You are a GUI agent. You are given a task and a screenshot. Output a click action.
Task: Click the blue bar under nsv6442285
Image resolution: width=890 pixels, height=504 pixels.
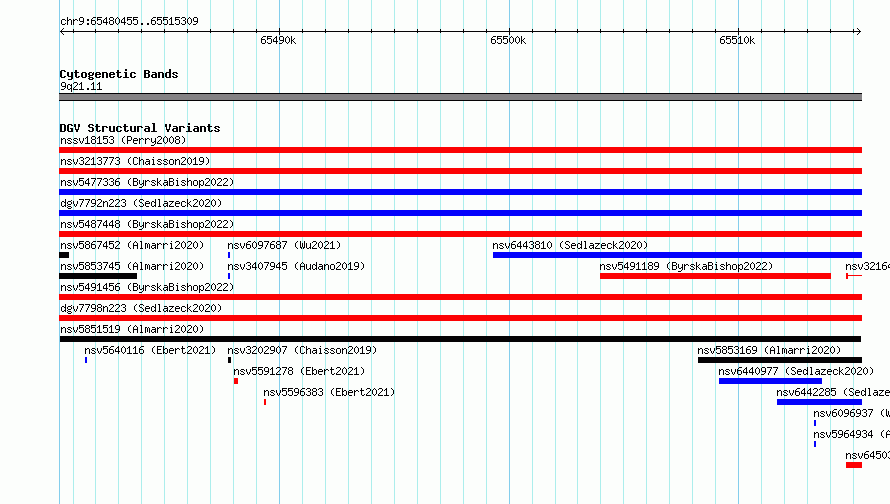click(x=820, y=402)
